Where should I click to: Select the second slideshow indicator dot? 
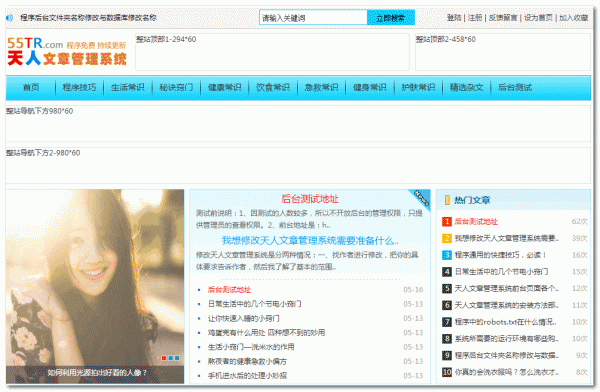click(171, 358)
